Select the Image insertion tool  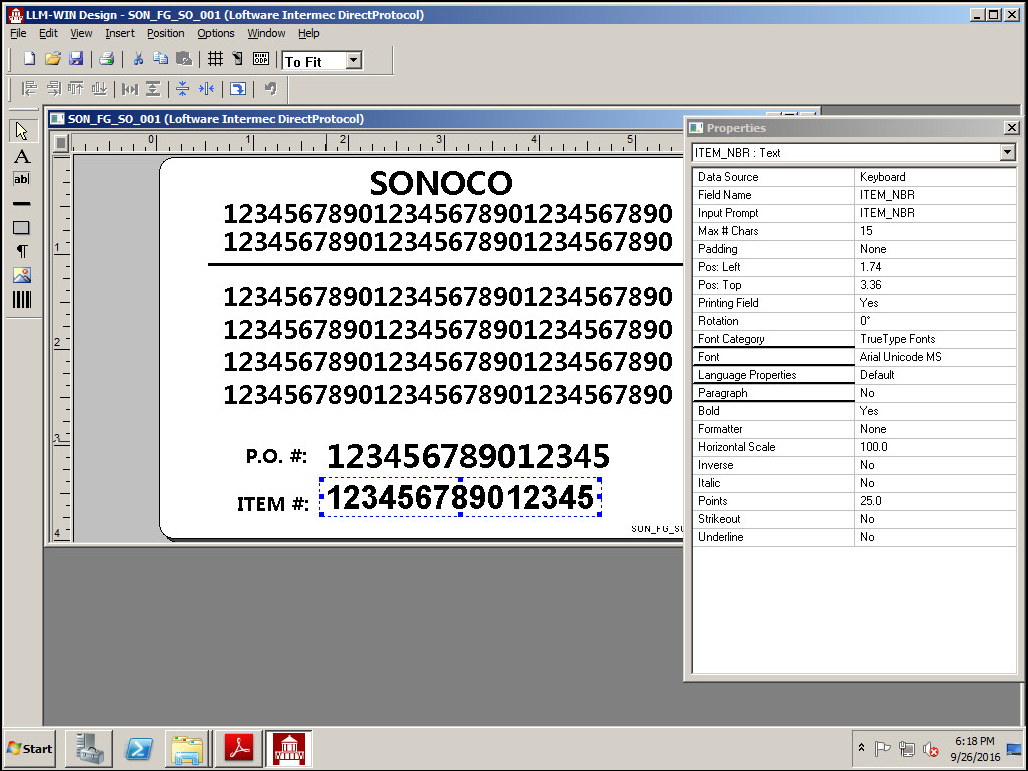(22, 275)
